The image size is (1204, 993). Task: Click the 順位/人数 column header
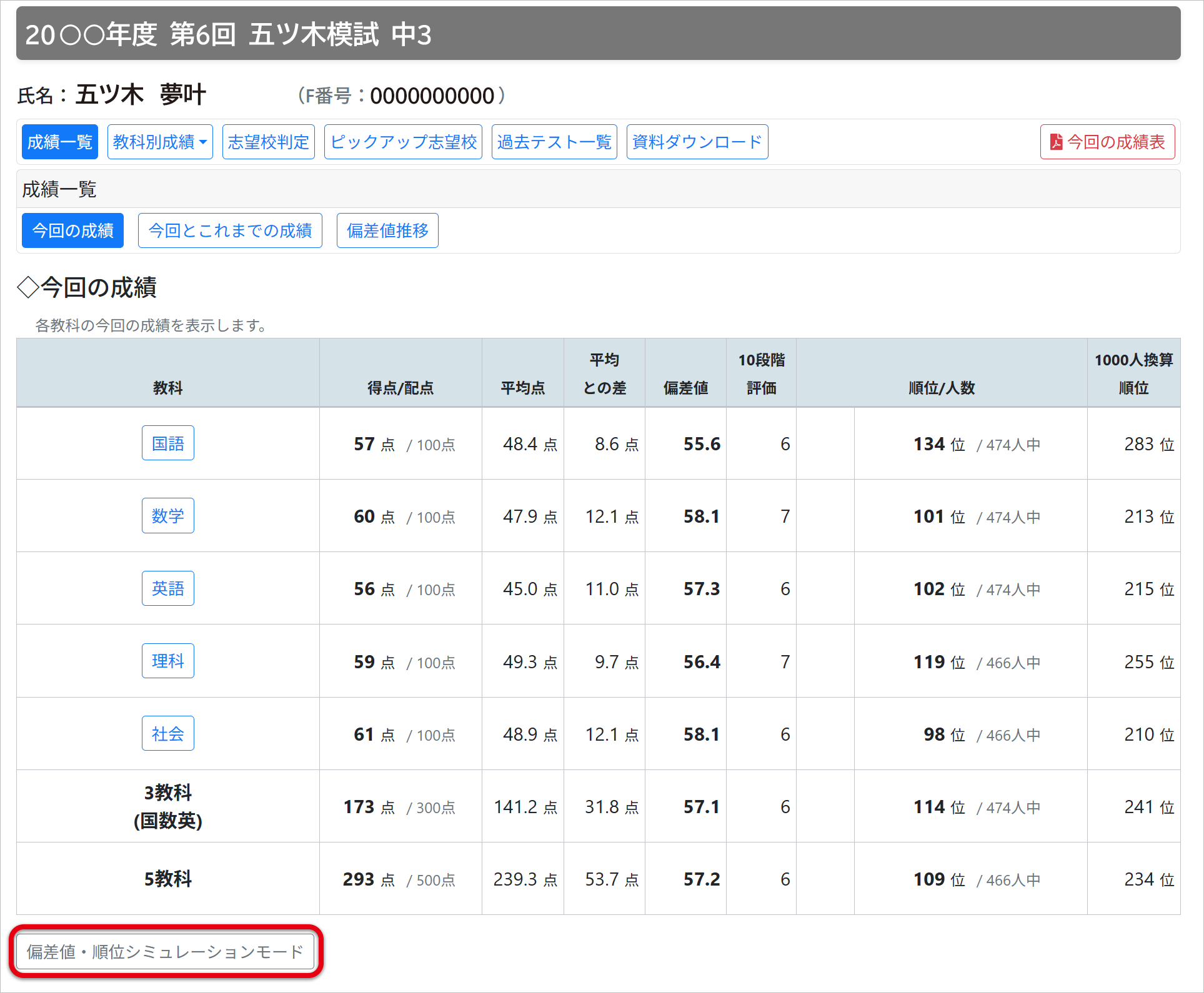point(941,388)
